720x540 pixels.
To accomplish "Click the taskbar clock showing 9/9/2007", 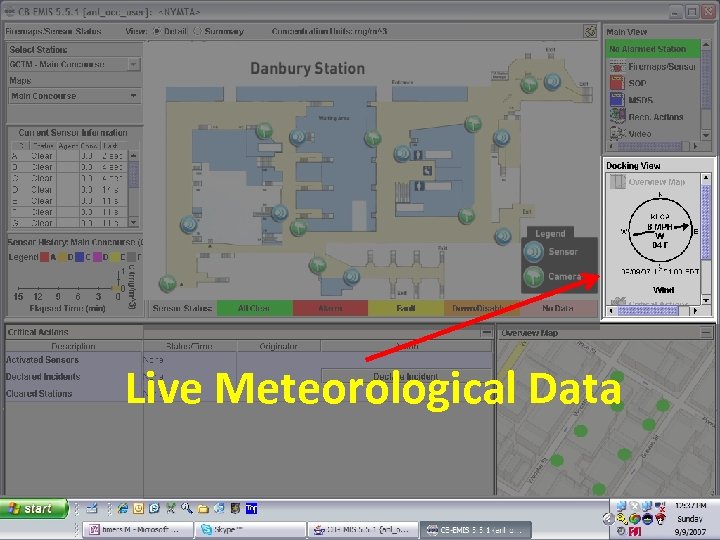I will (x=690, y=519).
